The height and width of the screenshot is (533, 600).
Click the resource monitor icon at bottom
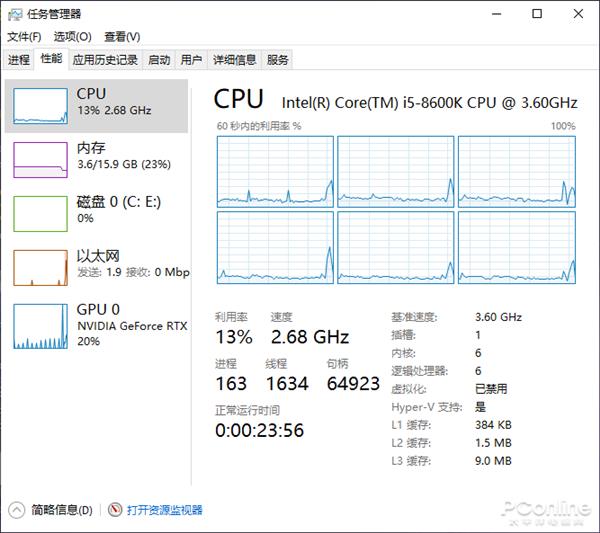(x=115, y=510)
